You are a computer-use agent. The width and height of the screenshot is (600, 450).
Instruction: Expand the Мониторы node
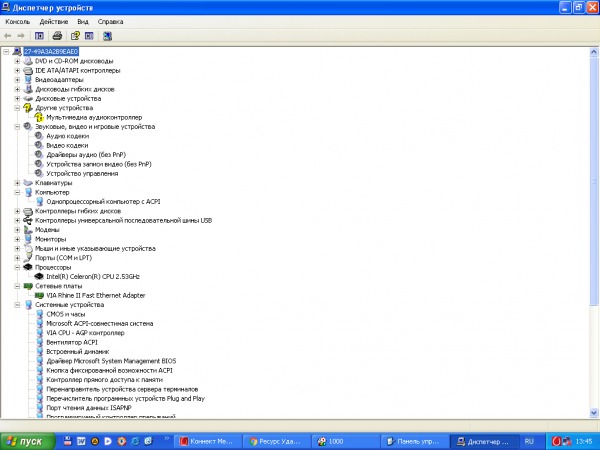(17, 239)
